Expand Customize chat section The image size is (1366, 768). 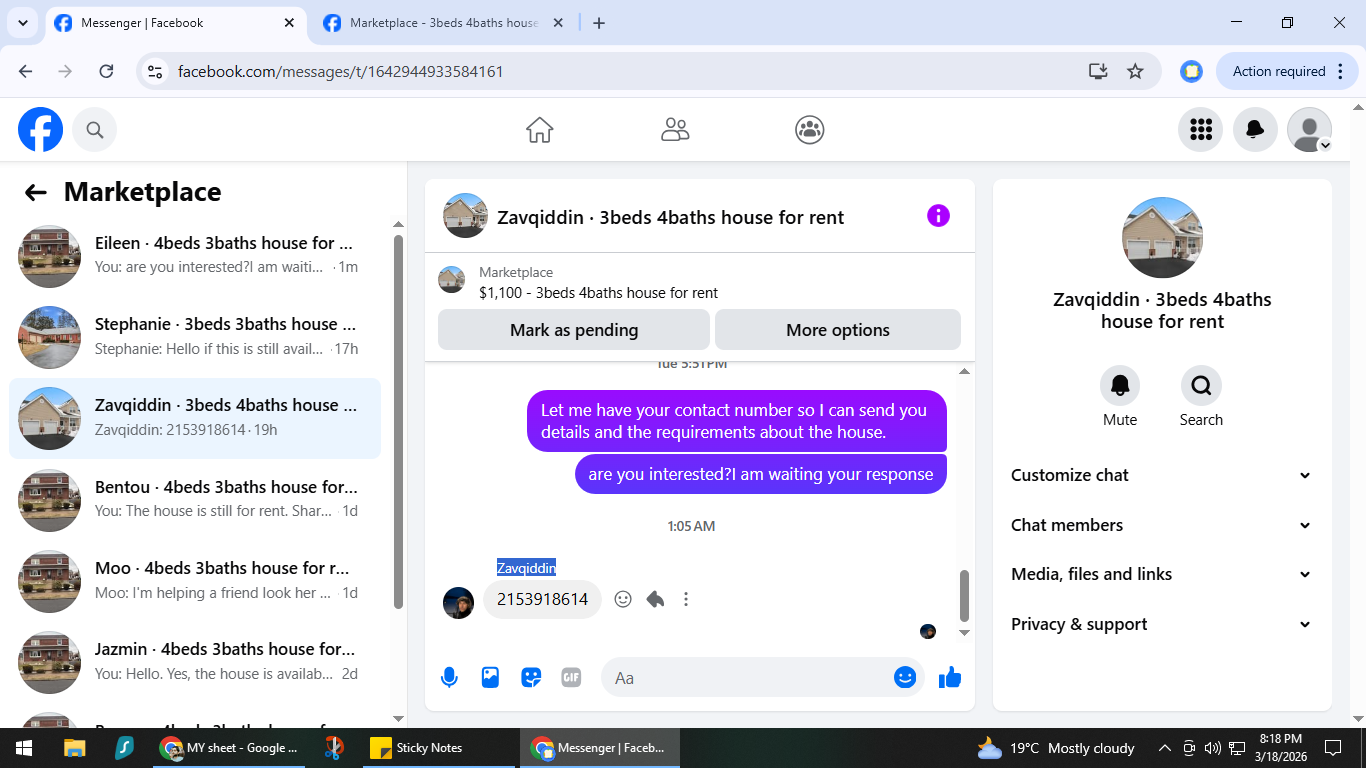tap(1161, 475)
